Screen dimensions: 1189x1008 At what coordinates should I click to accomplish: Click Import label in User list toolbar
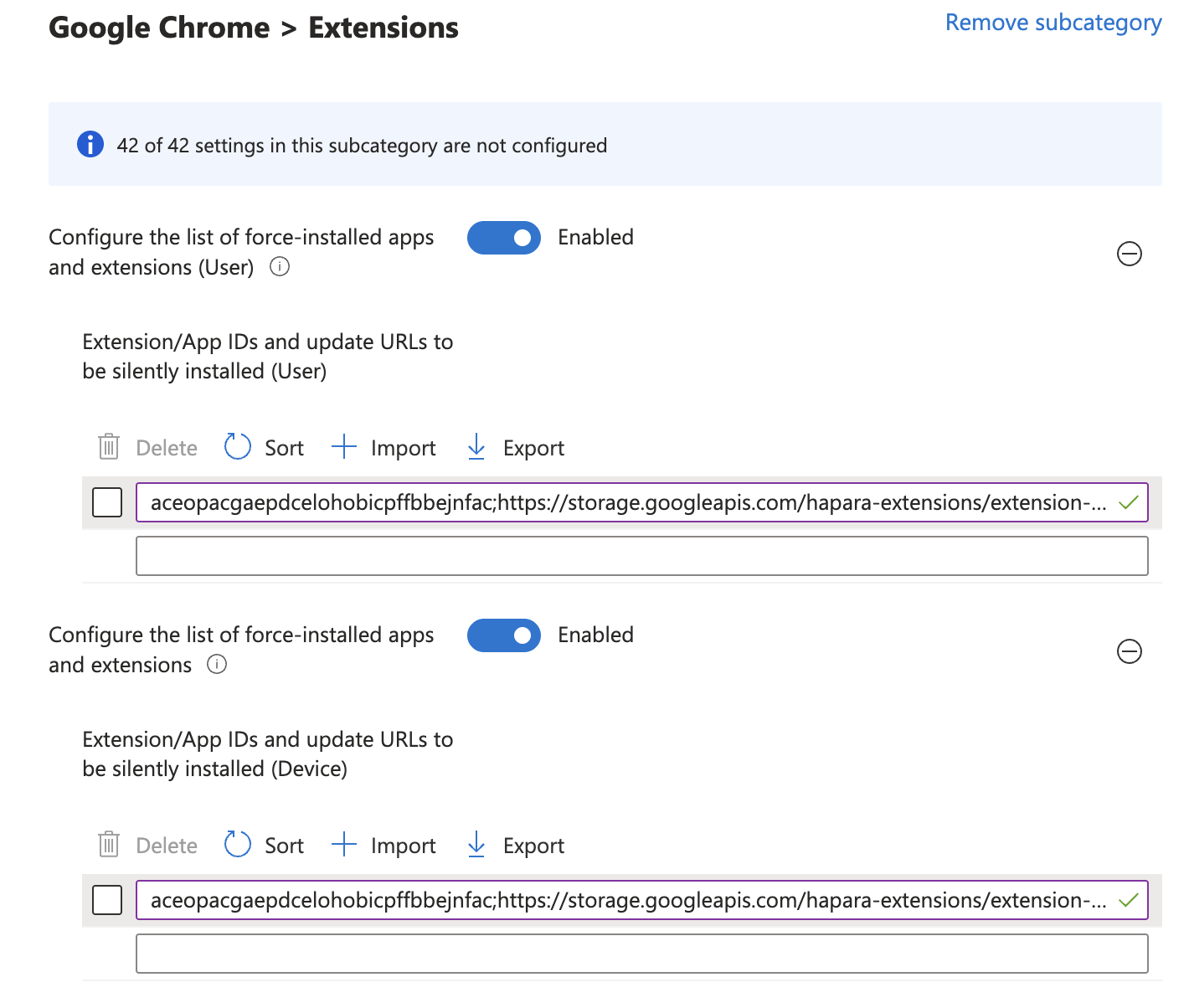point(403,448)
